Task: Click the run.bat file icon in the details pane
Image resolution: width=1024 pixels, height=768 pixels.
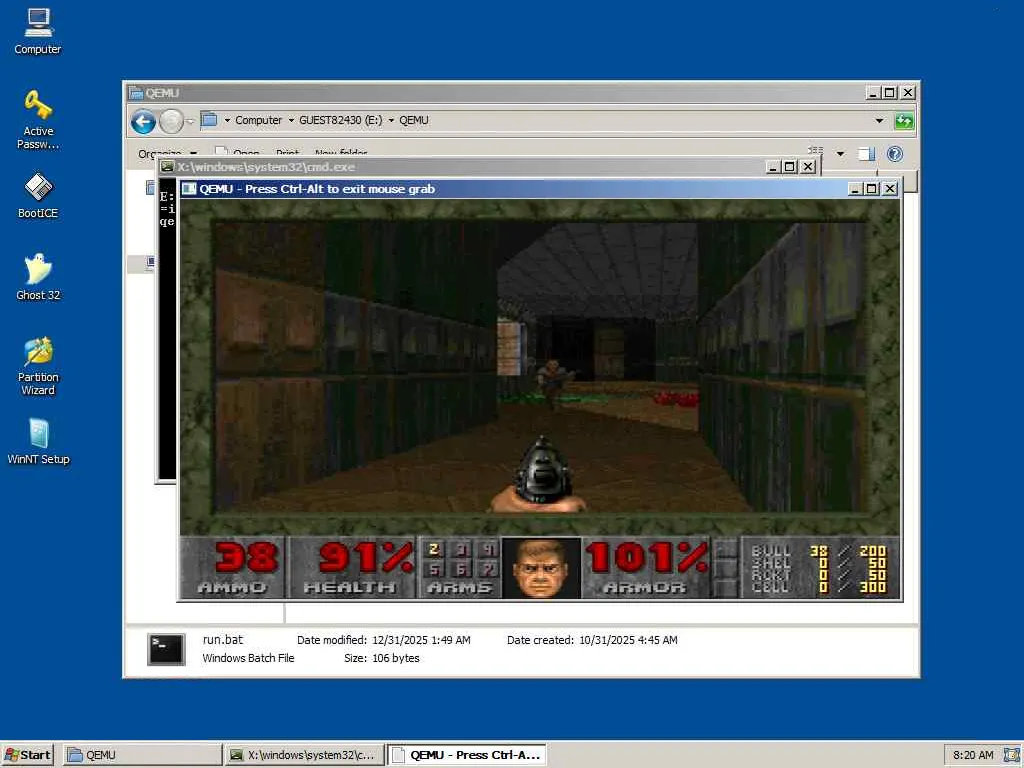Action: point(166,649)
